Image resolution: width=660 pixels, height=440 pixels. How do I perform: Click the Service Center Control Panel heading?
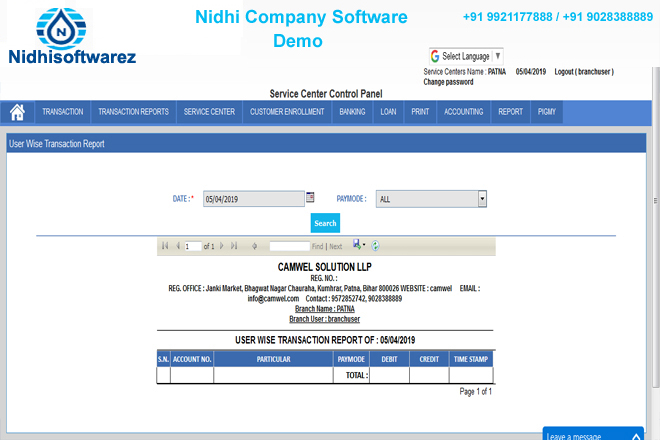click(x=326, y=93)
